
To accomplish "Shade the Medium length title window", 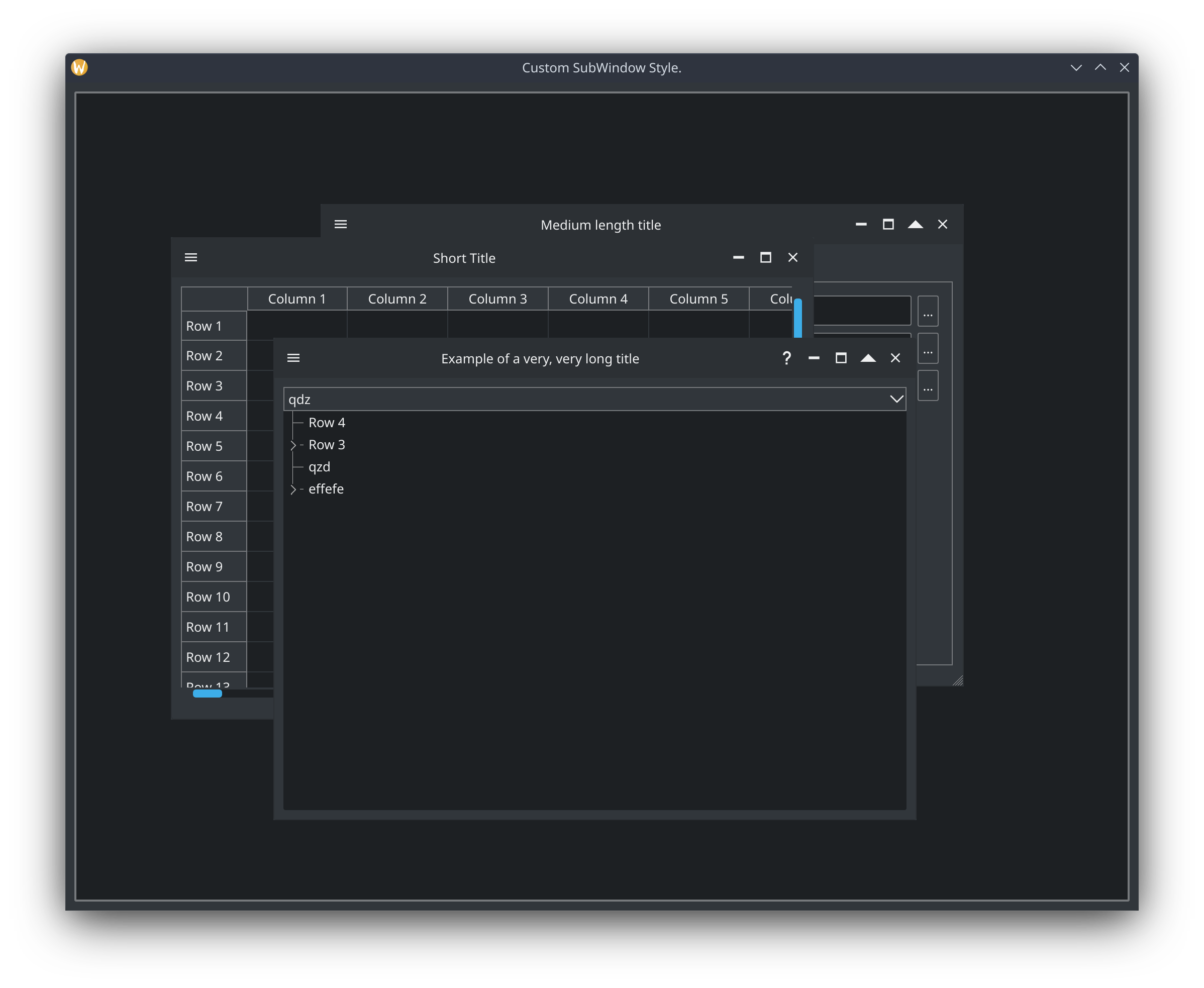I will coord(915,224).
